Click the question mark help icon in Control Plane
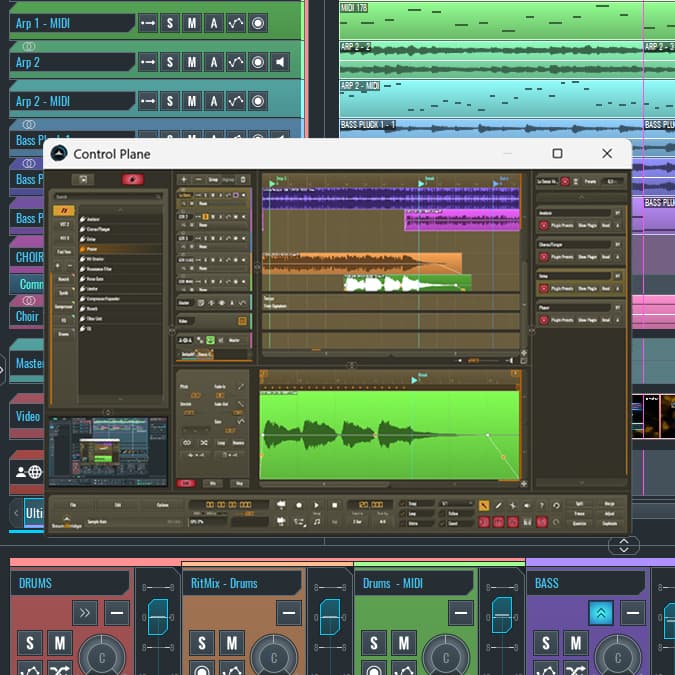 coord(542,505)
